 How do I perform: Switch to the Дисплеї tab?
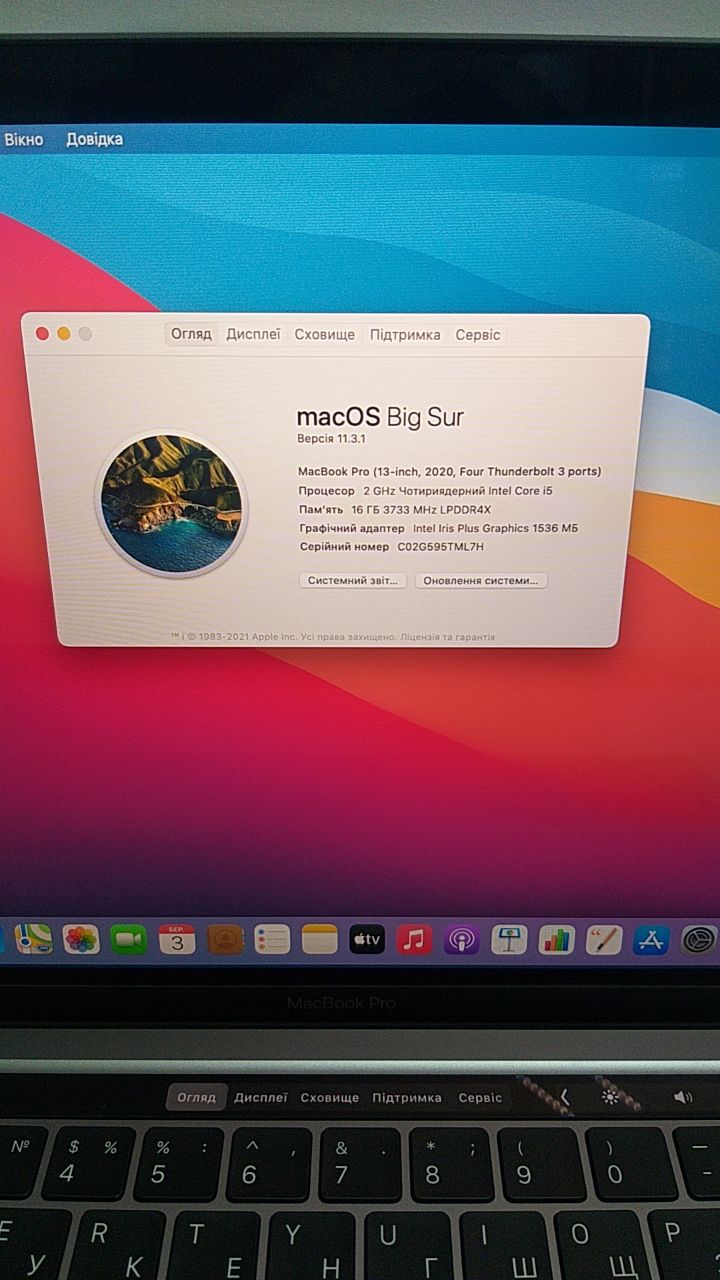pyautogui.click(x=253, y=335)
